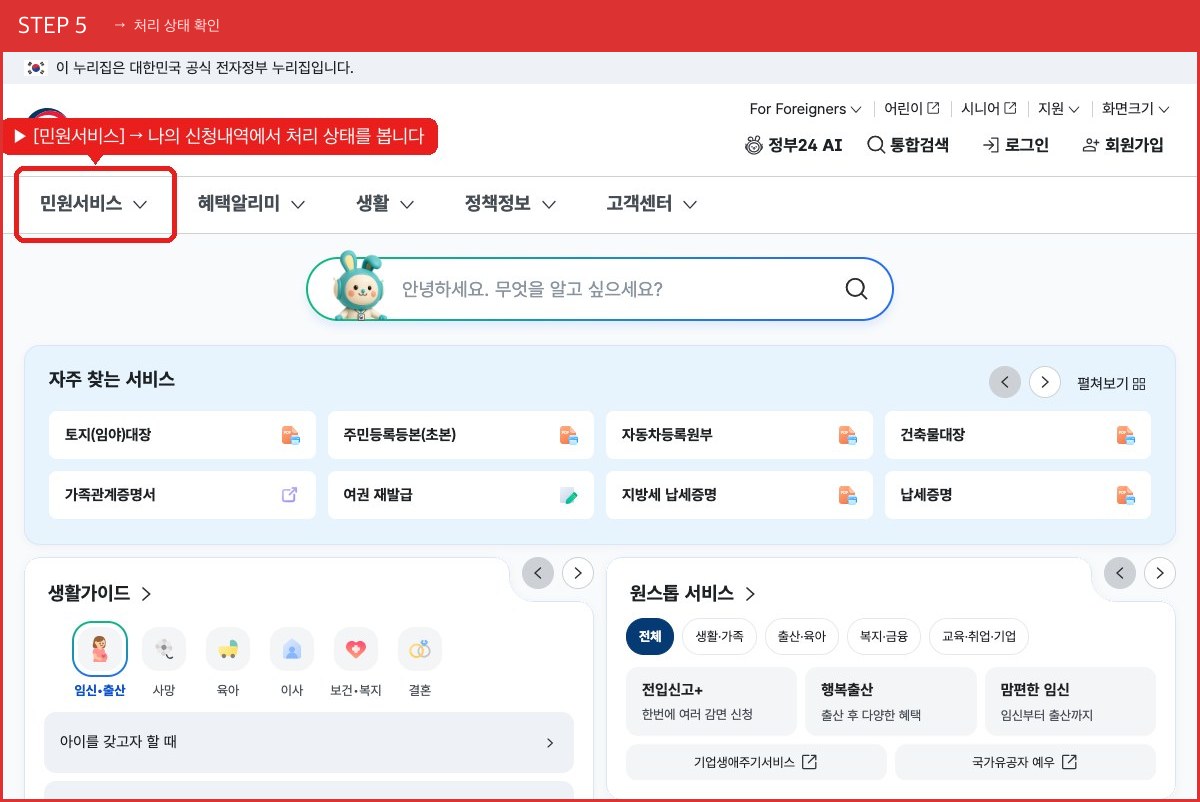Open the 민원서비스 menu

(94, 204)
